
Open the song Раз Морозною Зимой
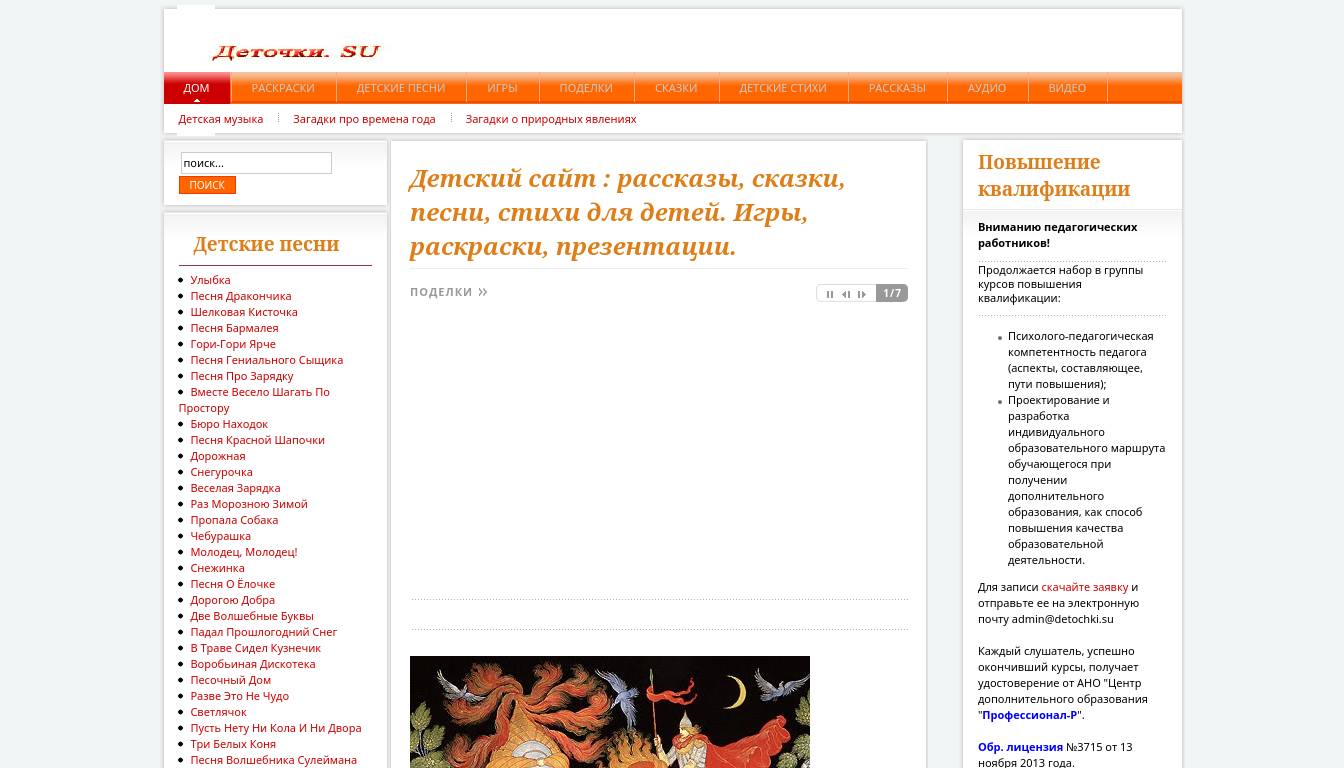[249, 504]
